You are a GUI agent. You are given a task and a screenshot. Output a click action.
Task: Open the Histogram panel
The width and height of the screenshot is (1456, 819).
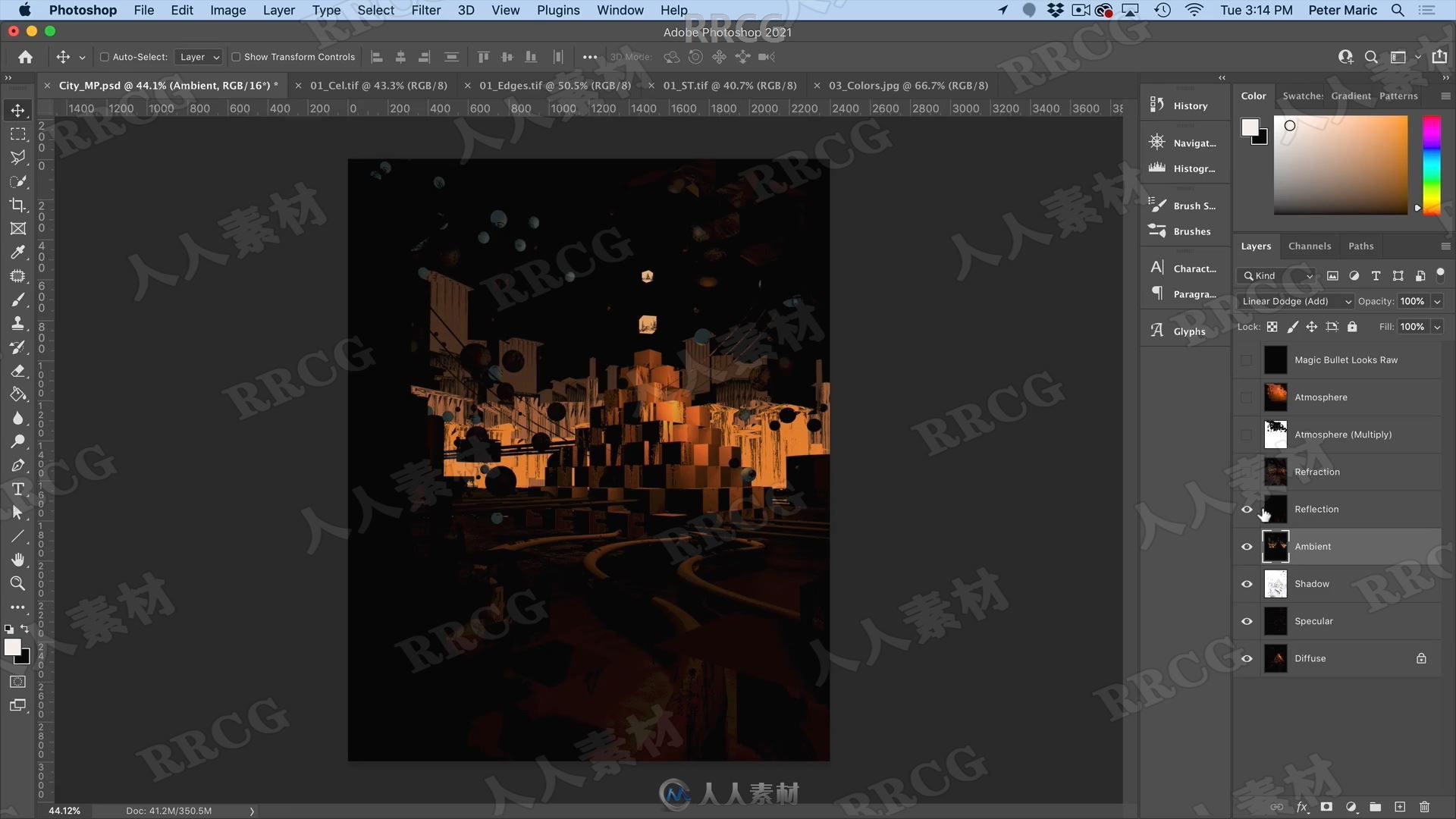[1191, 167]
